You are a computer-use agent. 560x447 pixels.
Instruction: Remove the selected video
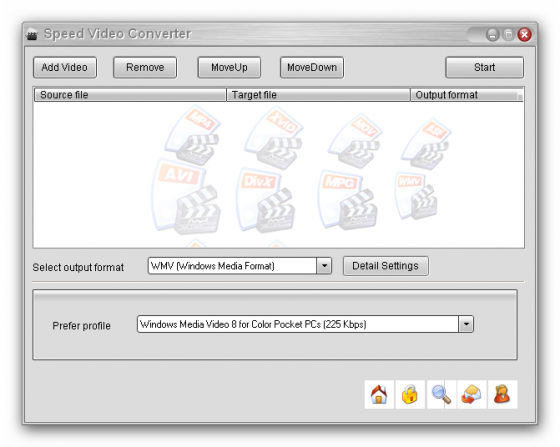145,67
